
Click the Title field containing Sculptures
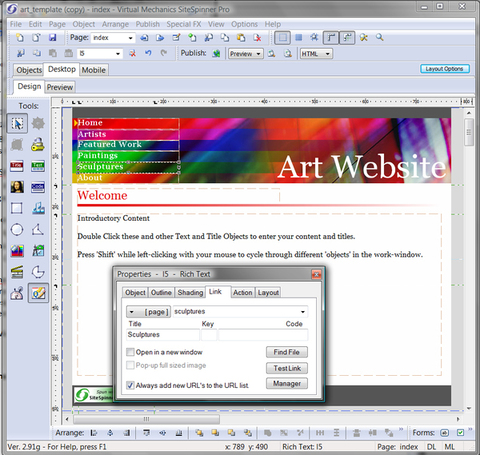163,335
